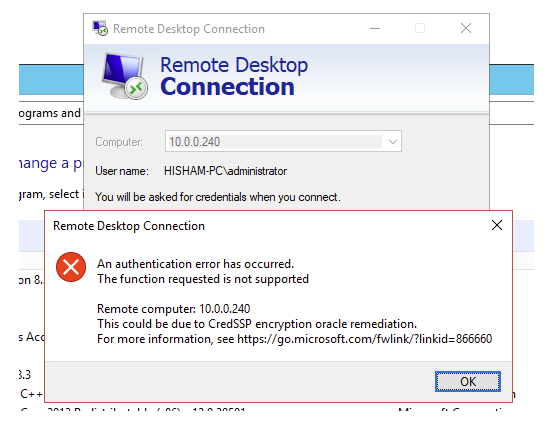Click the large monitor icon in the banner

tap(124, 76)
